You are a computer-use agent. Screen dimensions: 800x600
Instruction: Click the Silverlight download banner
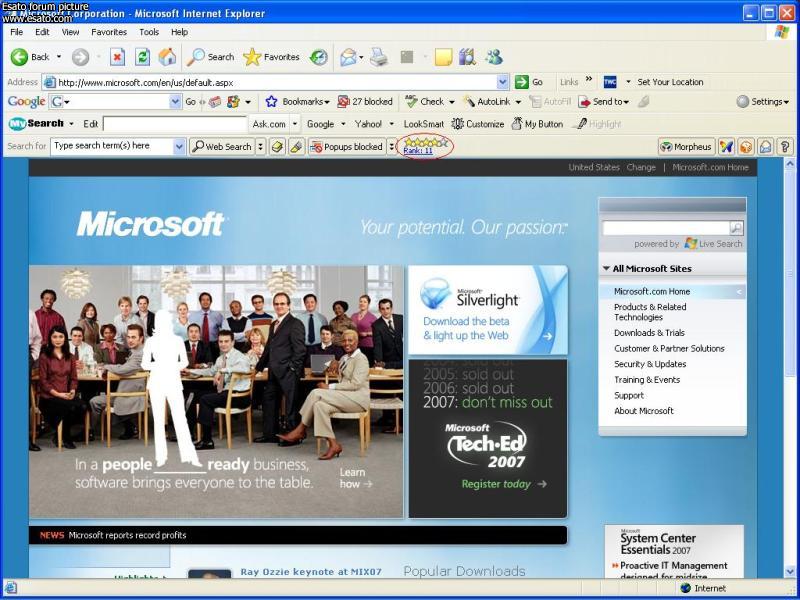tap(488, 310)
